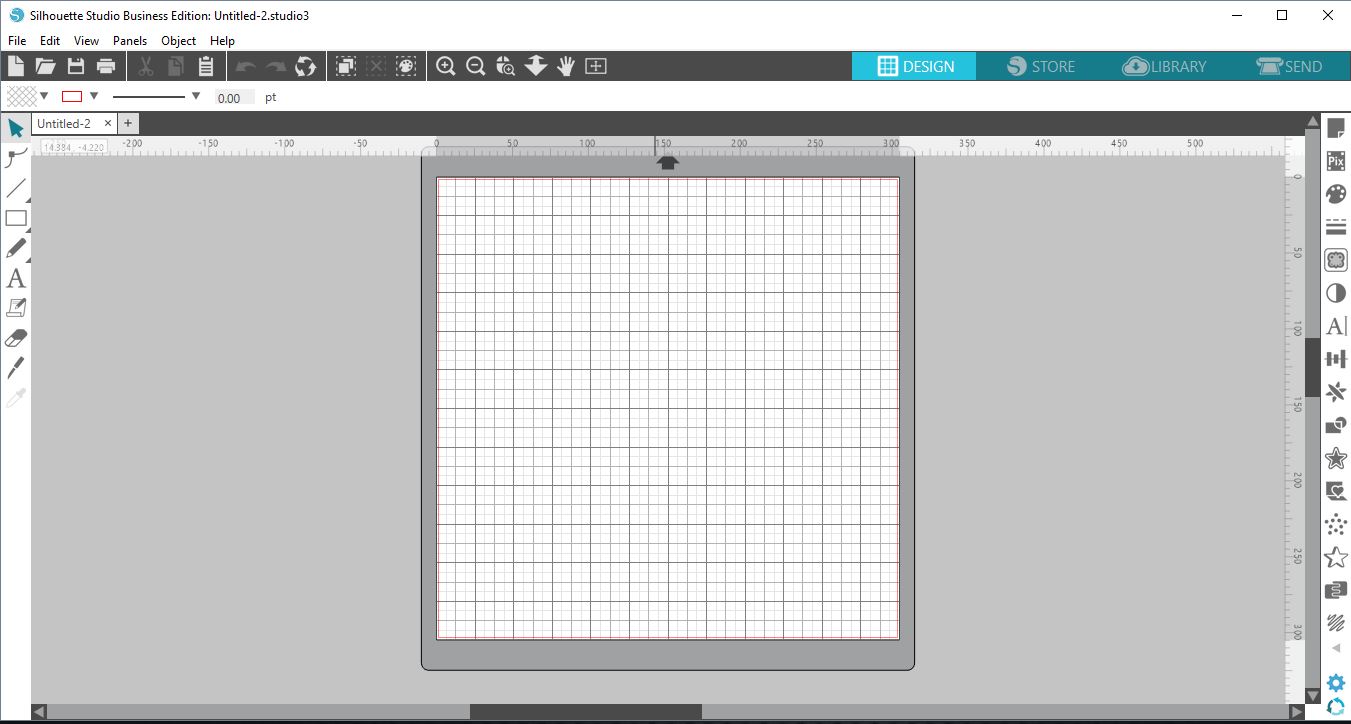Click the red line color swatch

(x=72, y=97)
